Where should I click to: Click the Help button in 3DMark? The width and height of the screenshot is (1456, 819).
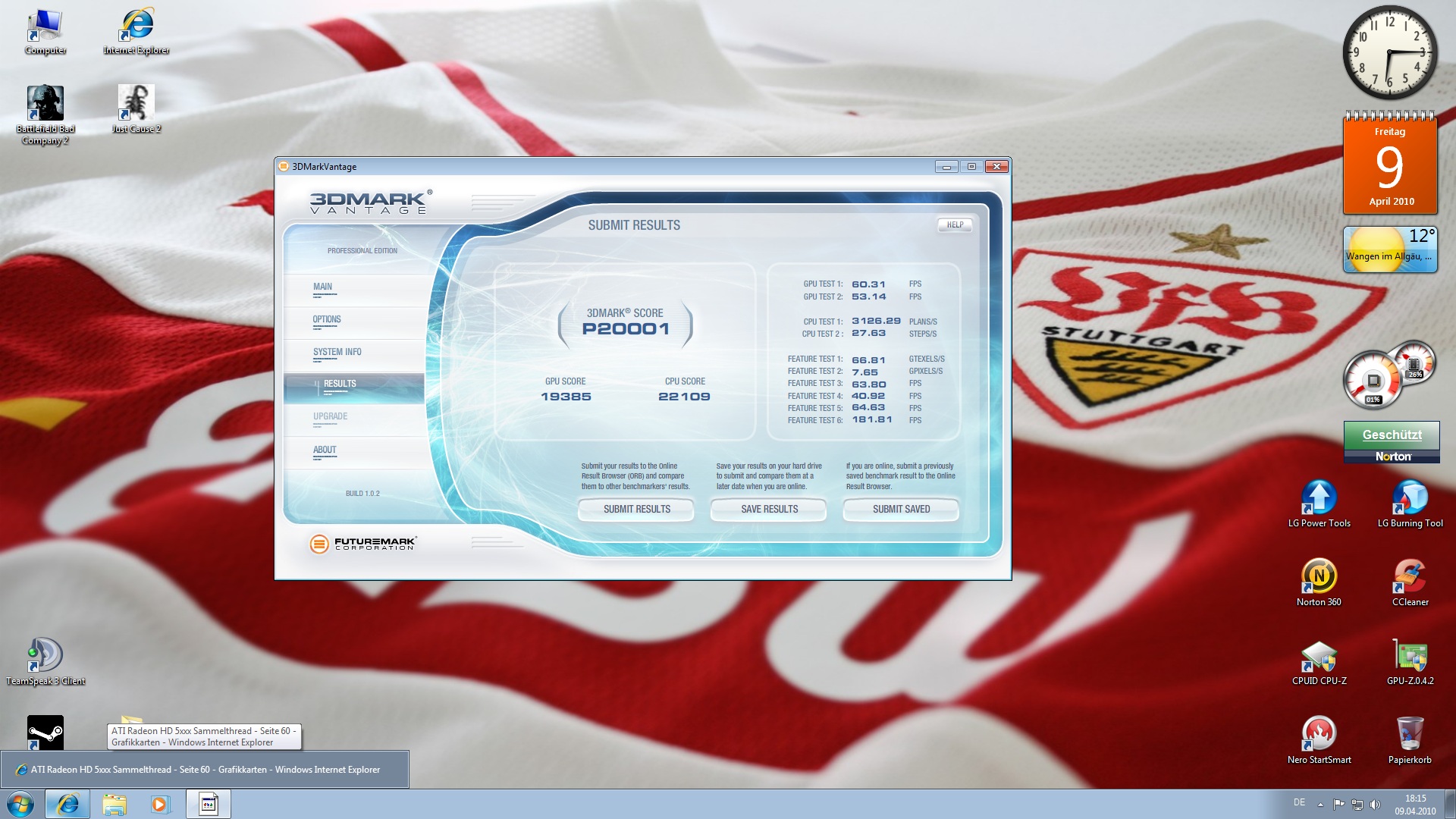pyautogui.click(x=955, y=225)
